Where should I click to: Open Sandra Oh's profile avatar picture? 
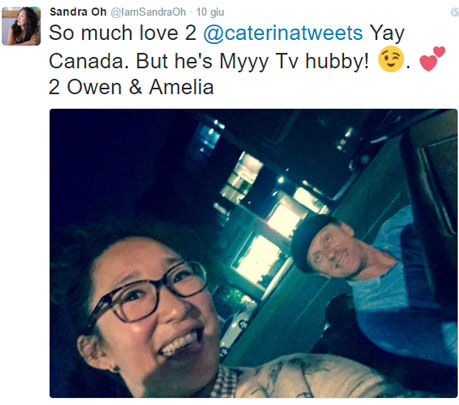pyautogui.click(x=21, y=26)
